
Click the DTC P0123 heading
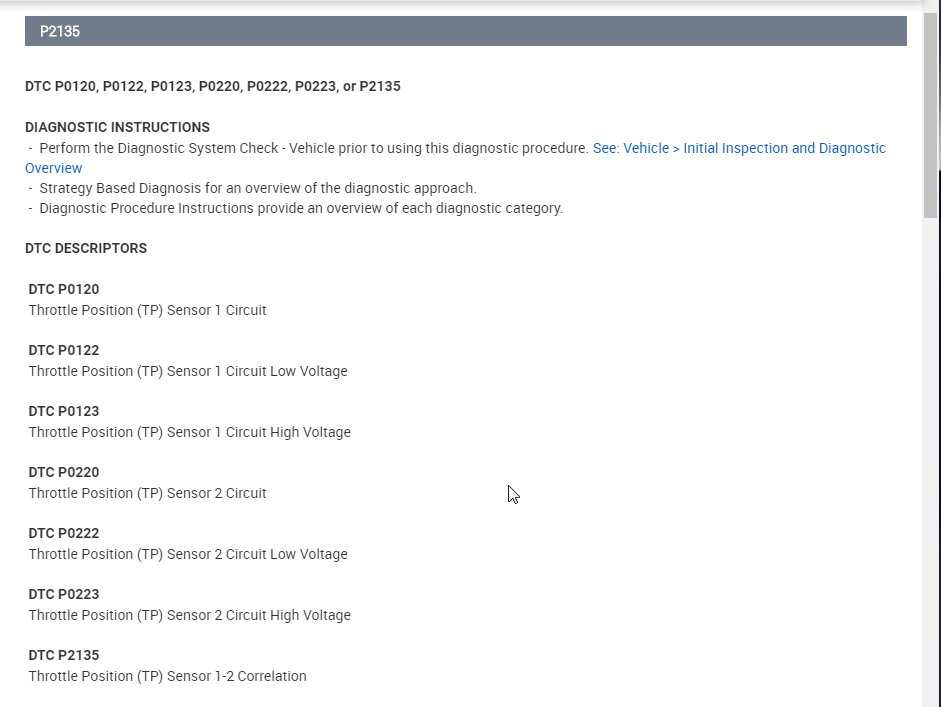(64, 411)
